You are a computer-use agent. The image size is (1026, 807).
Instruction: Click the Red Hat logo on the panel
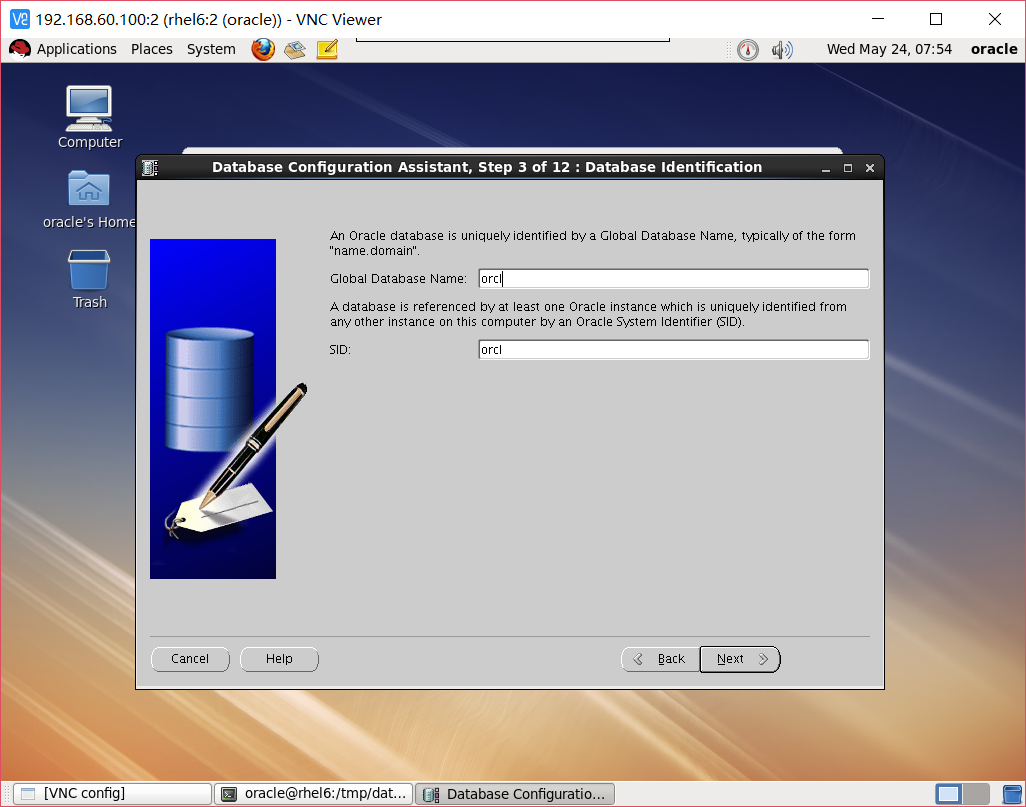coord(20,48)
